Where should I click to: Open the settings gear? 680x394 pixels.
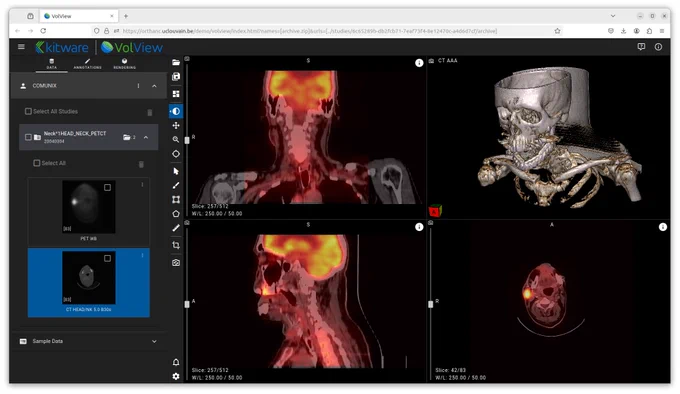(176, 376)
